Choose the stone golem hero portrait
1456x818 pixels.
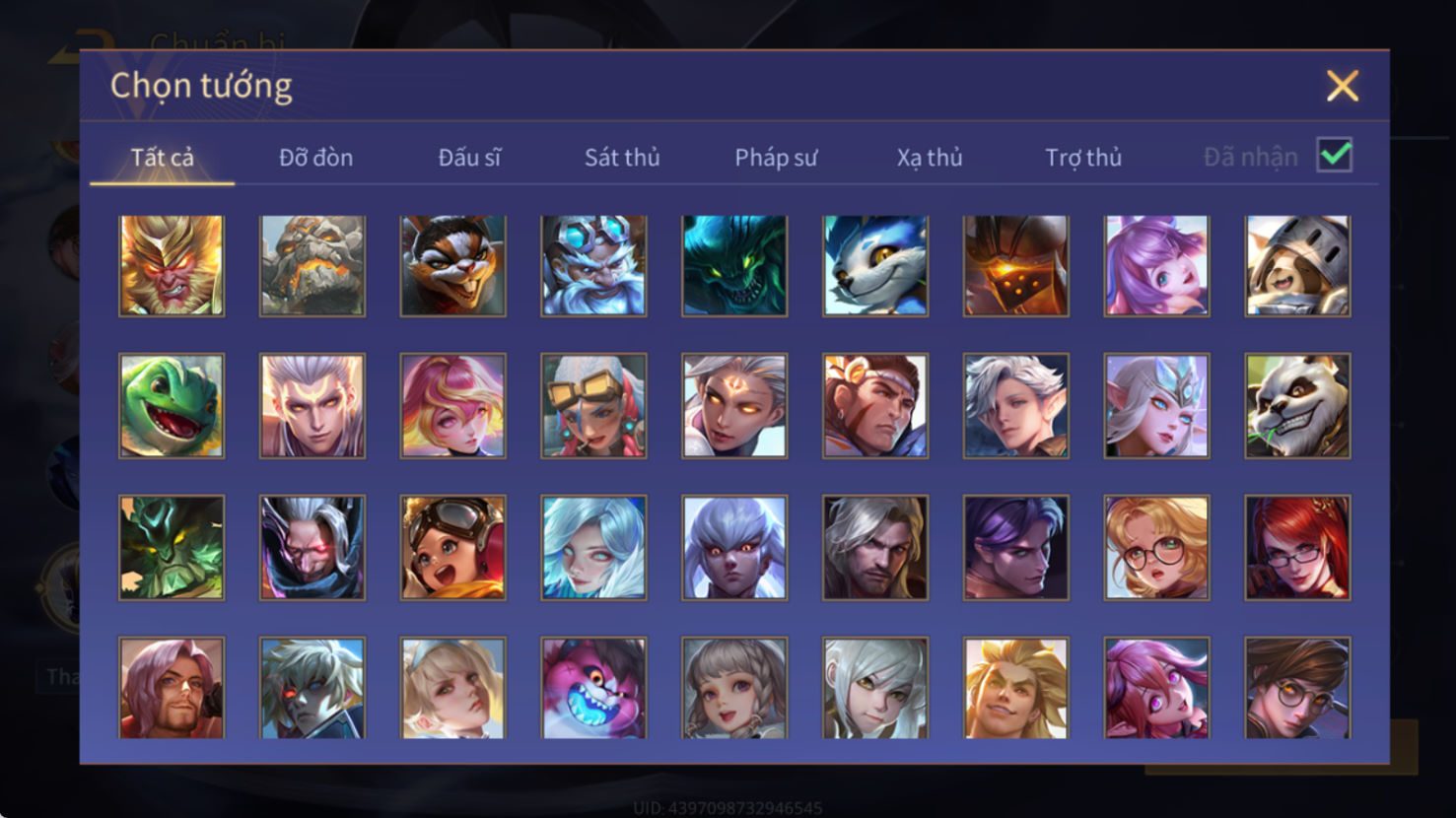pyautogui.click(x=312, y=266)
